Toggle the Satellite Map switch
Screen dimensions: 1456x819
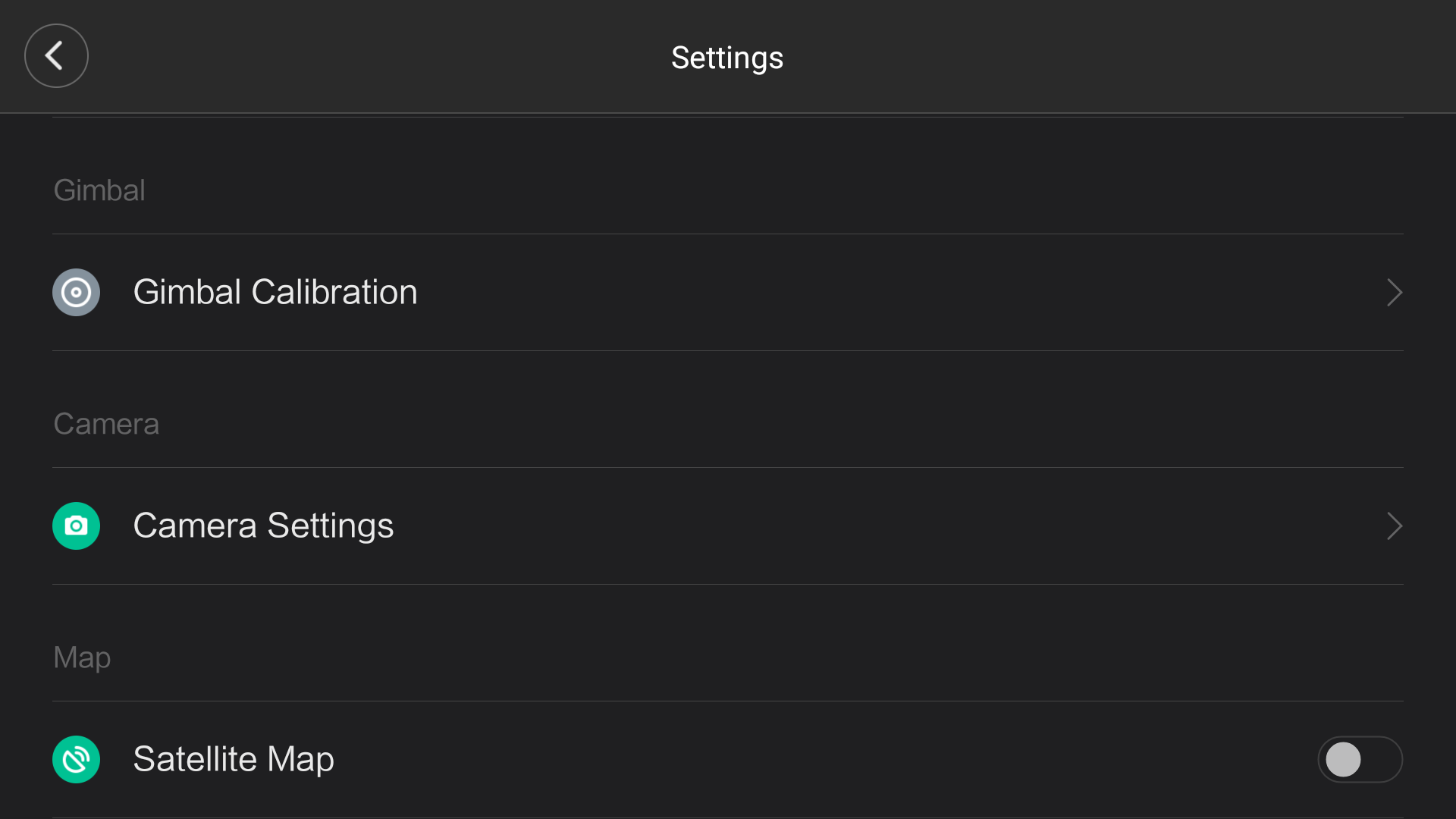[1360, 759]
